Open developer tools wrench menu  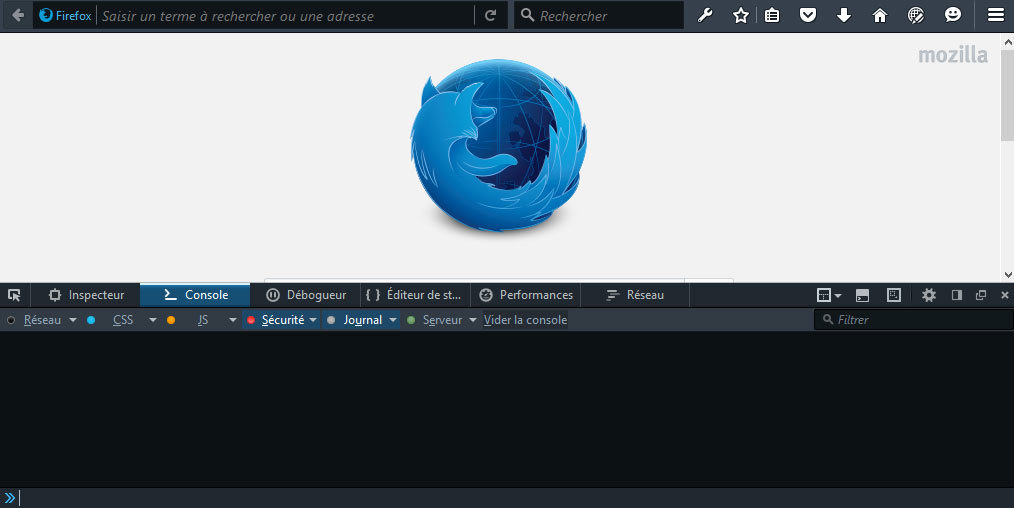tap(705, 16)
